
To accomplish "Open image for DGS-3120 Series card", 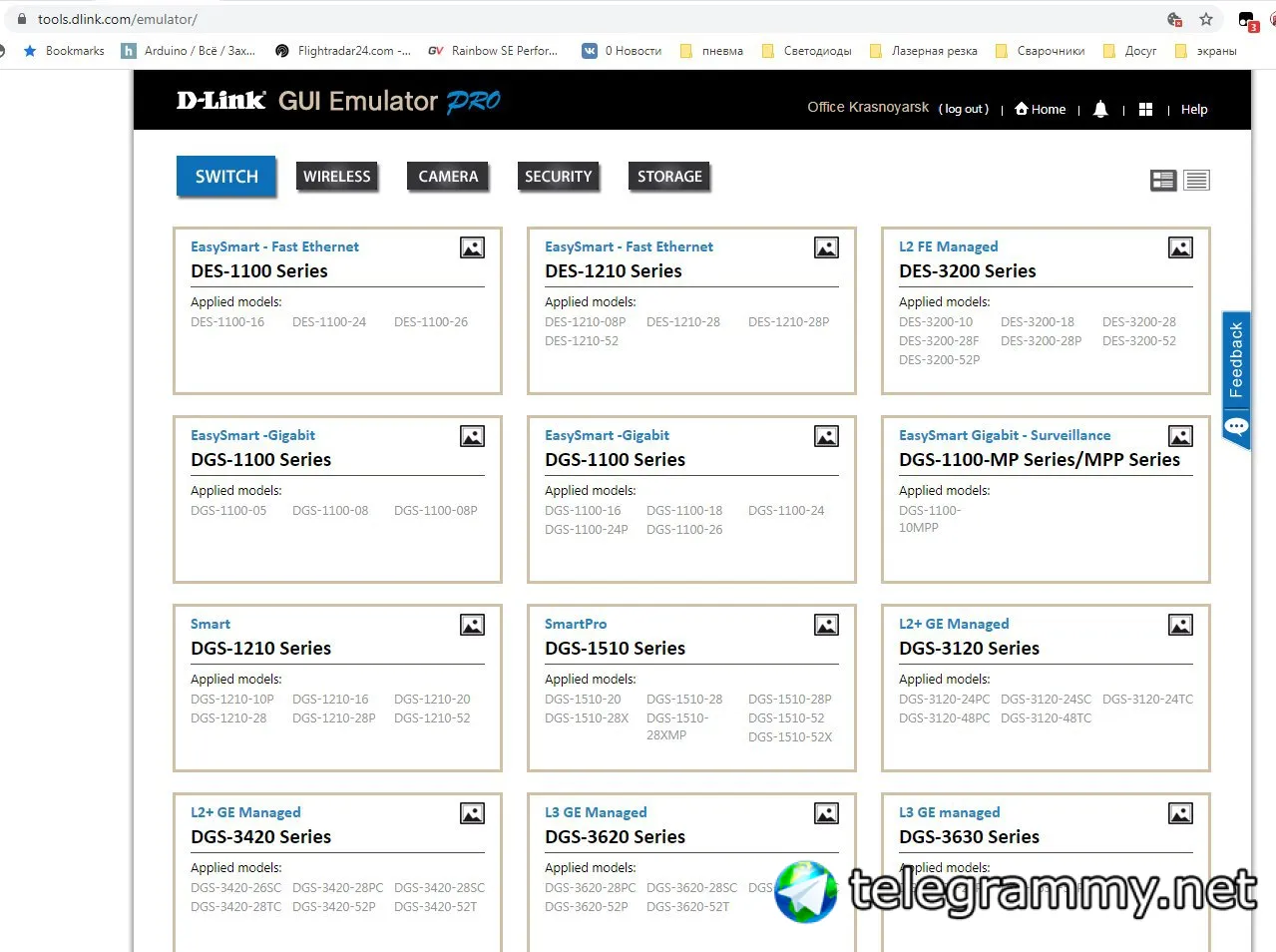I will 1180,625.
